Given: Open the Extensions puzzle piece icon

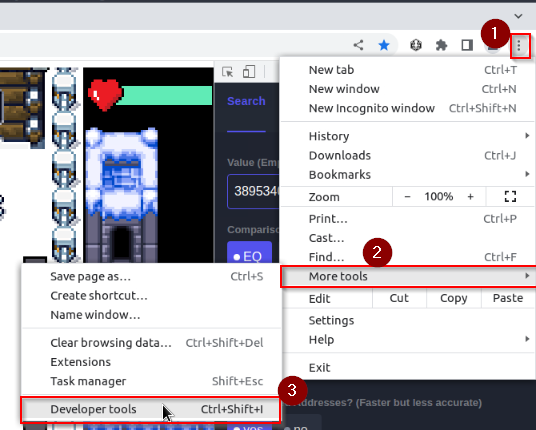Looking at the screenshot, I should coord(441,45).
